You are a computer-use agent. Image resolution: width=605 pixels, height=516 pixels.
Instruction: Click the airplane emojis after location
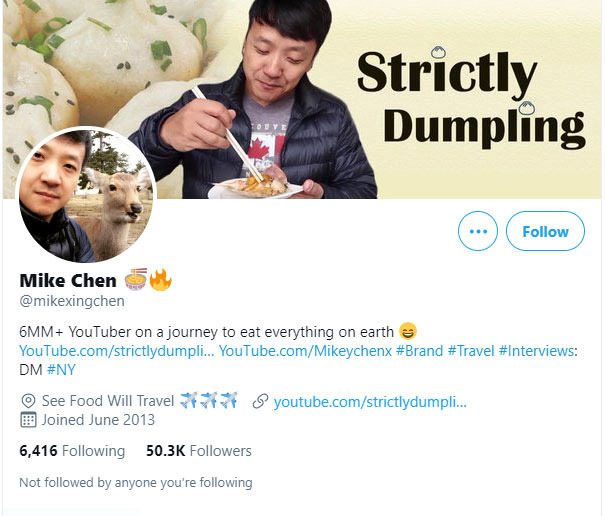[209, 400]
